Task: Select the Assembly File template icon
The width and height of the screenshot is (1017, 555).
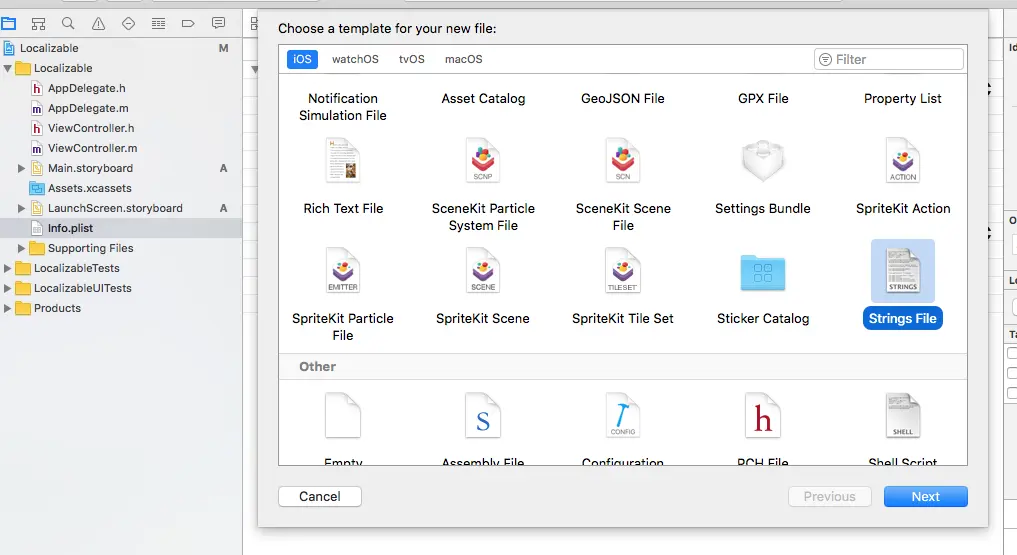Action: click(483, 416)
